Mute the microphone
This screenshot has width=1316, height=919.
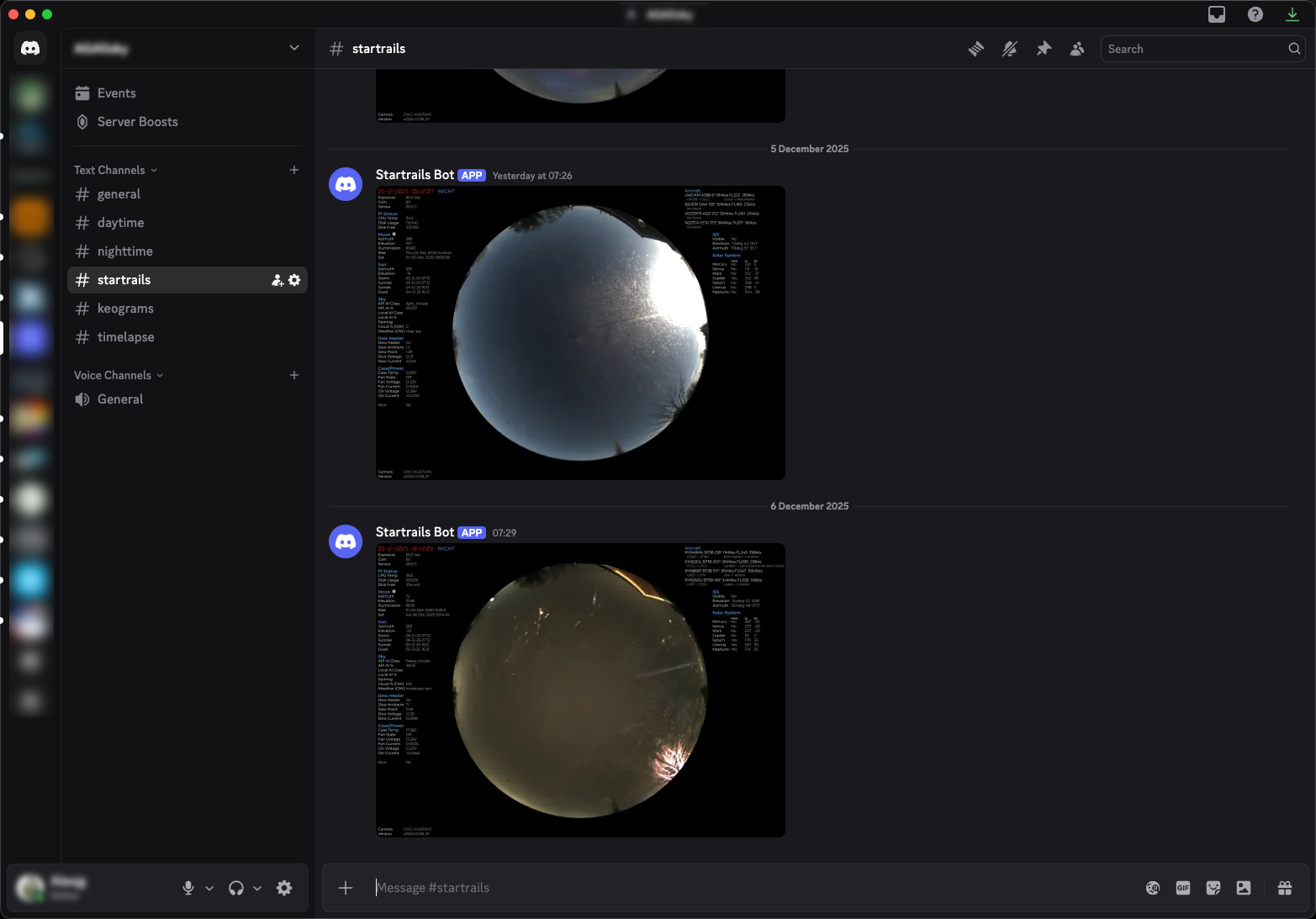tap(188, 888)
